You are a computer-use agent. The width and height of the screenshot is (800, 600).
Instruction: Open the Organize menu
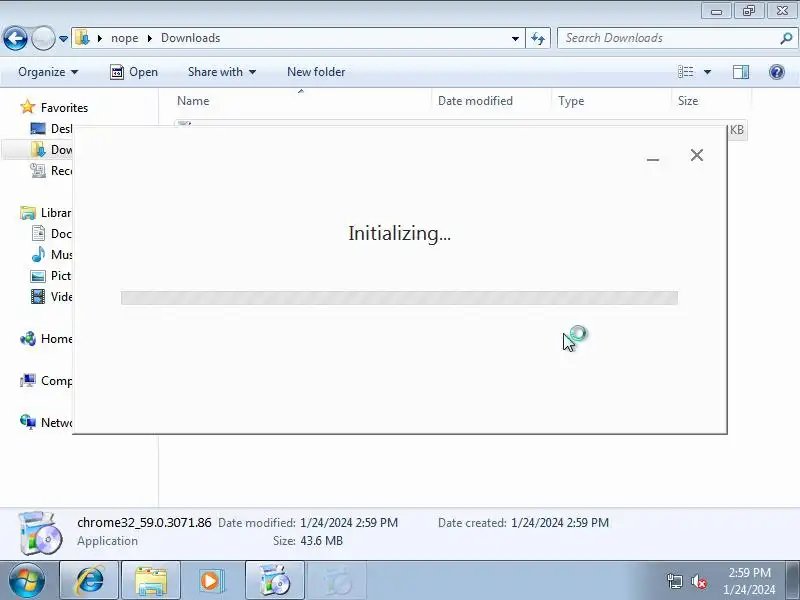click(48, 72)
